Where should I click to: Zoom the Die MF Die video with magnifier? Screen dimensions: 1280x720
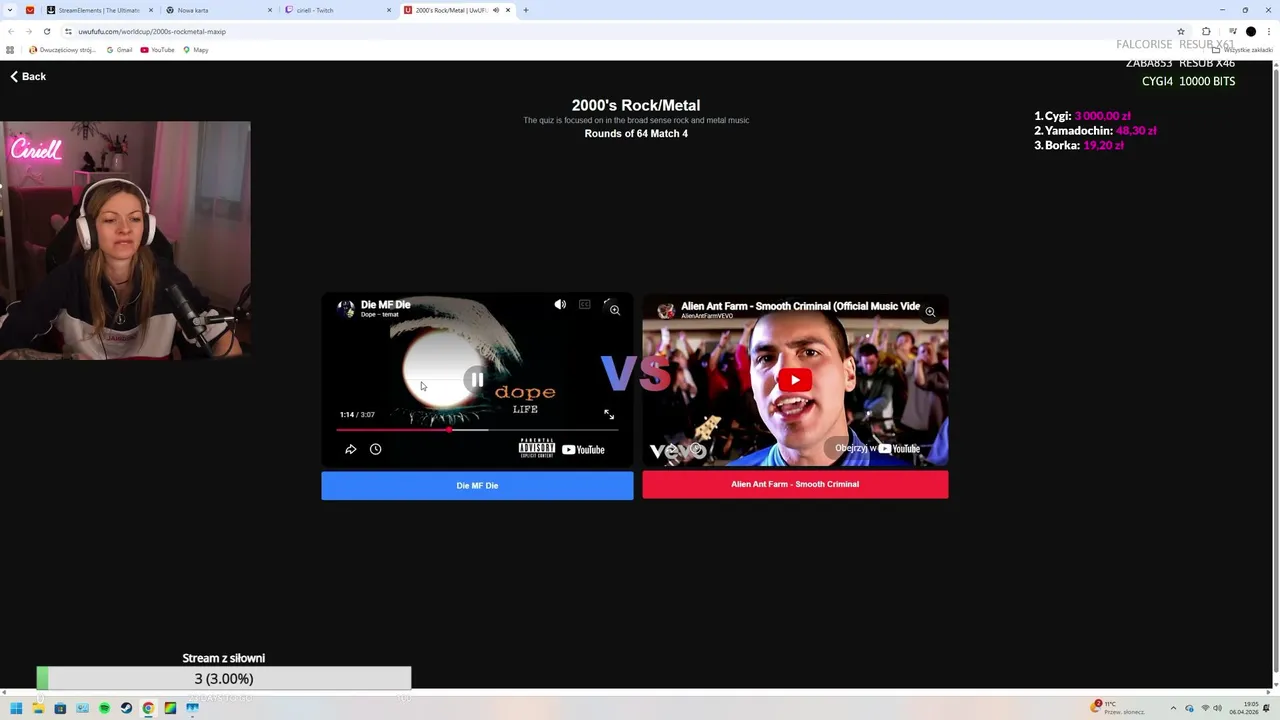615,310
